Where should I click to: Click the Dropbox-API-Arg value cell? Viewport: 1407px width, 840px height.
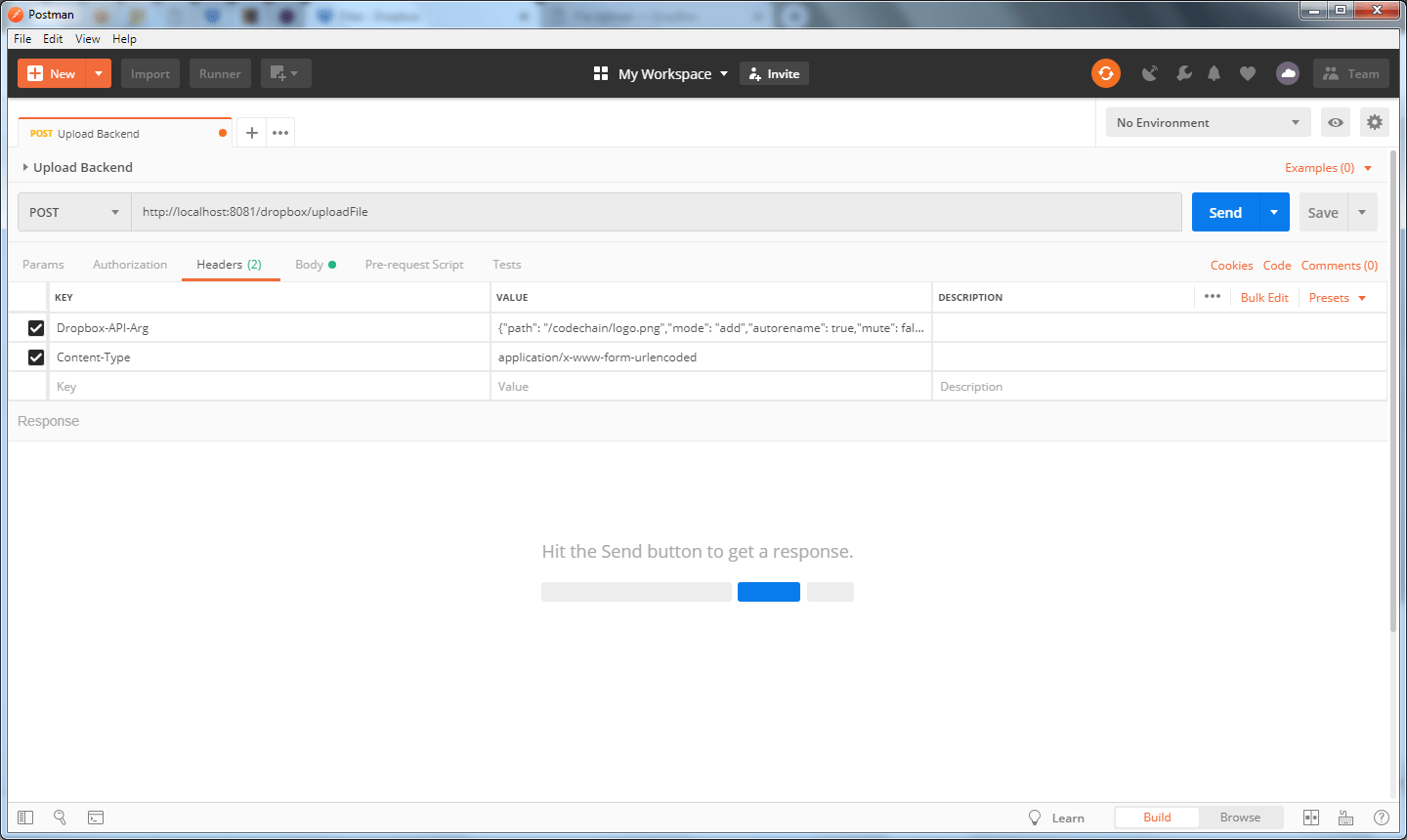[x=711, y=327]
